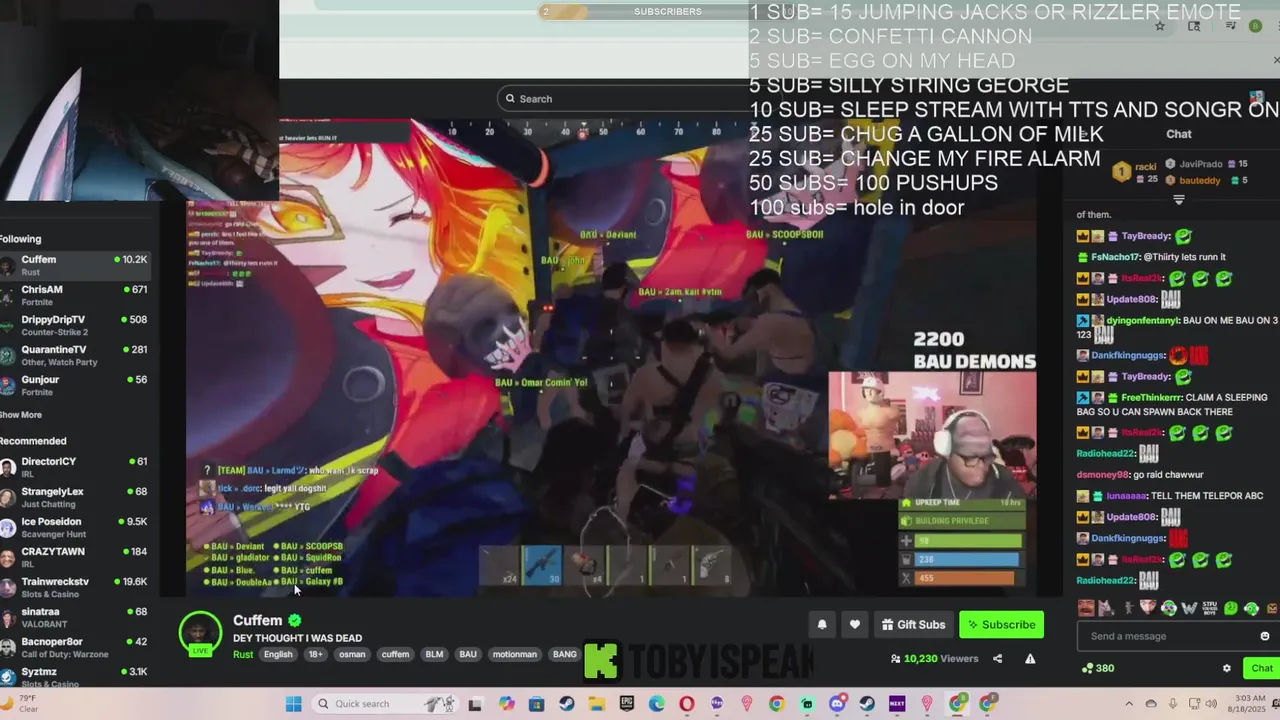Show hidden icons in system tray

[x=1129, y=704]
